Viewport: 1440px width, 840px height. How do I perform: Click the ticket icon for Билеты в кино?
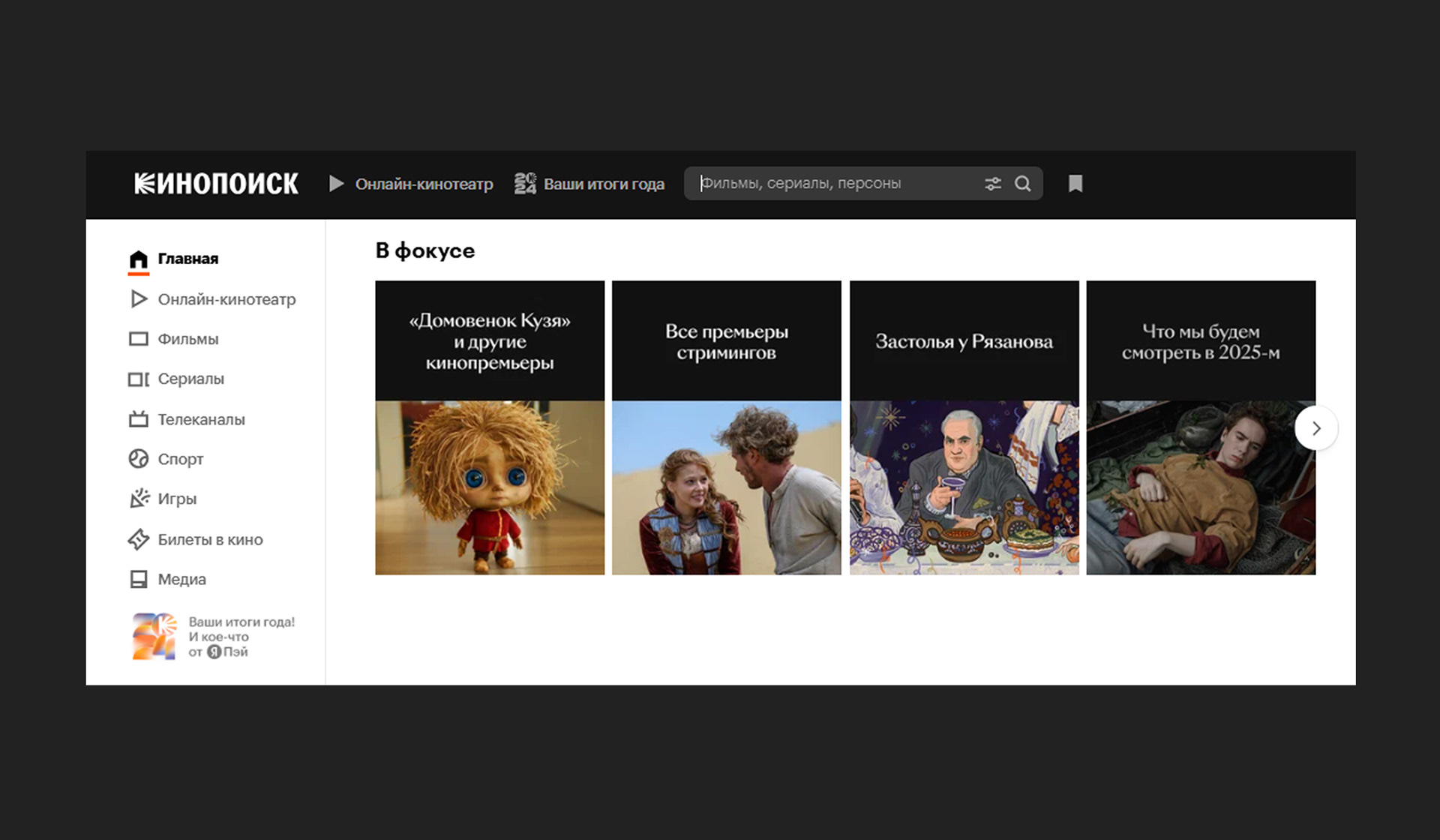coord(139,539)
